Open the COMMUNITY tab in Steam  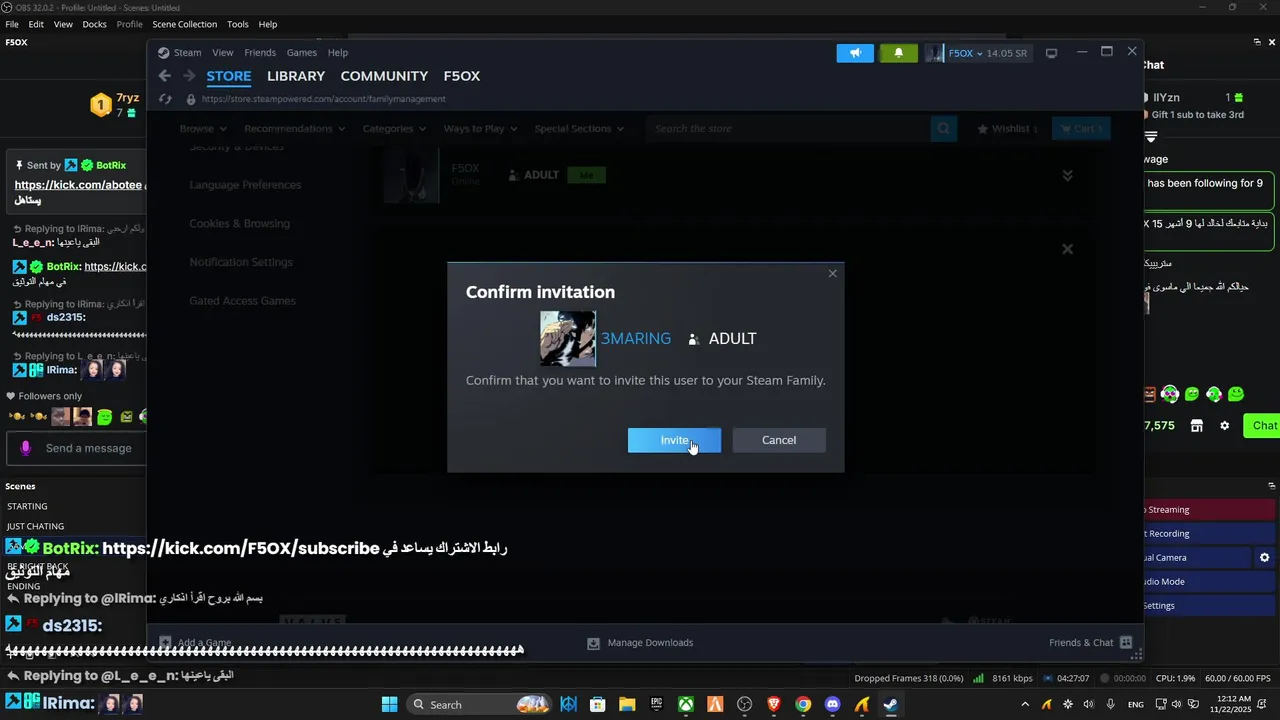click(x=384, y=76)
